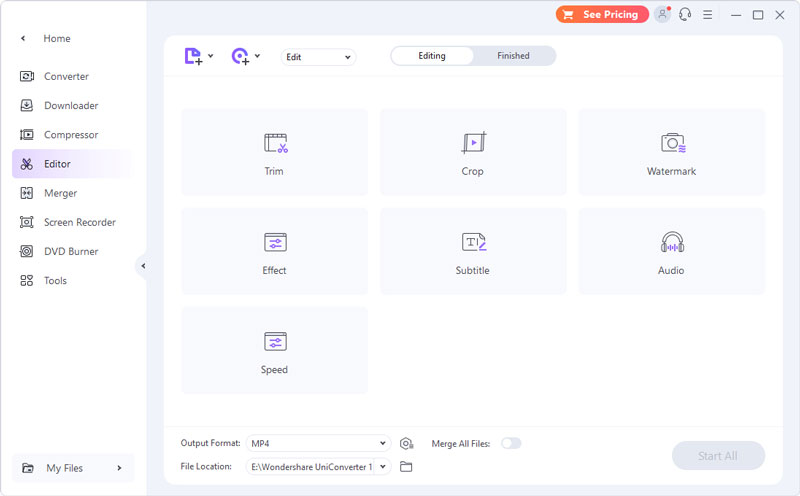Click the customer support headset icon
Image resolution: width=800 pixels, height=496 pixels.
pos(685,15)
